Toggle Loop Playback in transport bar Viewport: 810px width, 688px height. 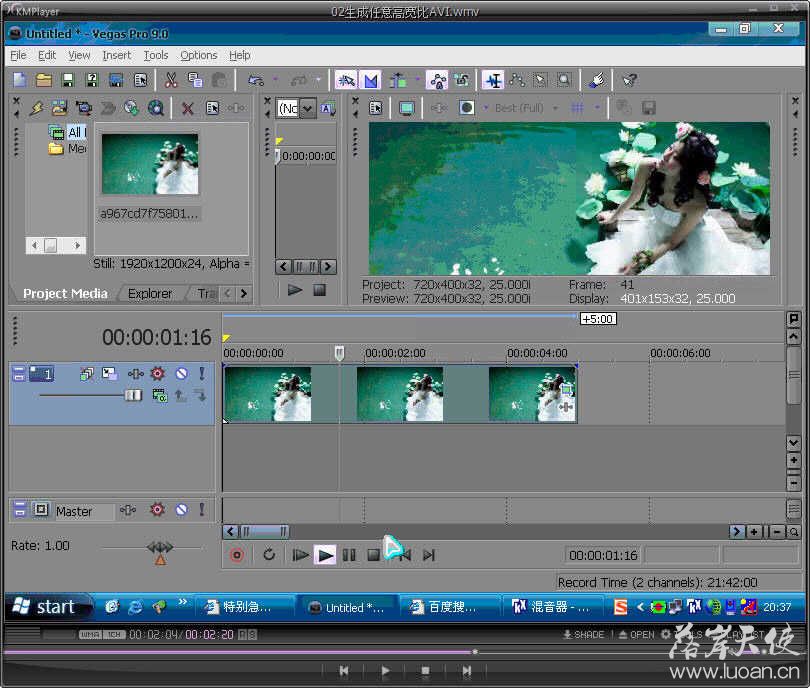269,555
